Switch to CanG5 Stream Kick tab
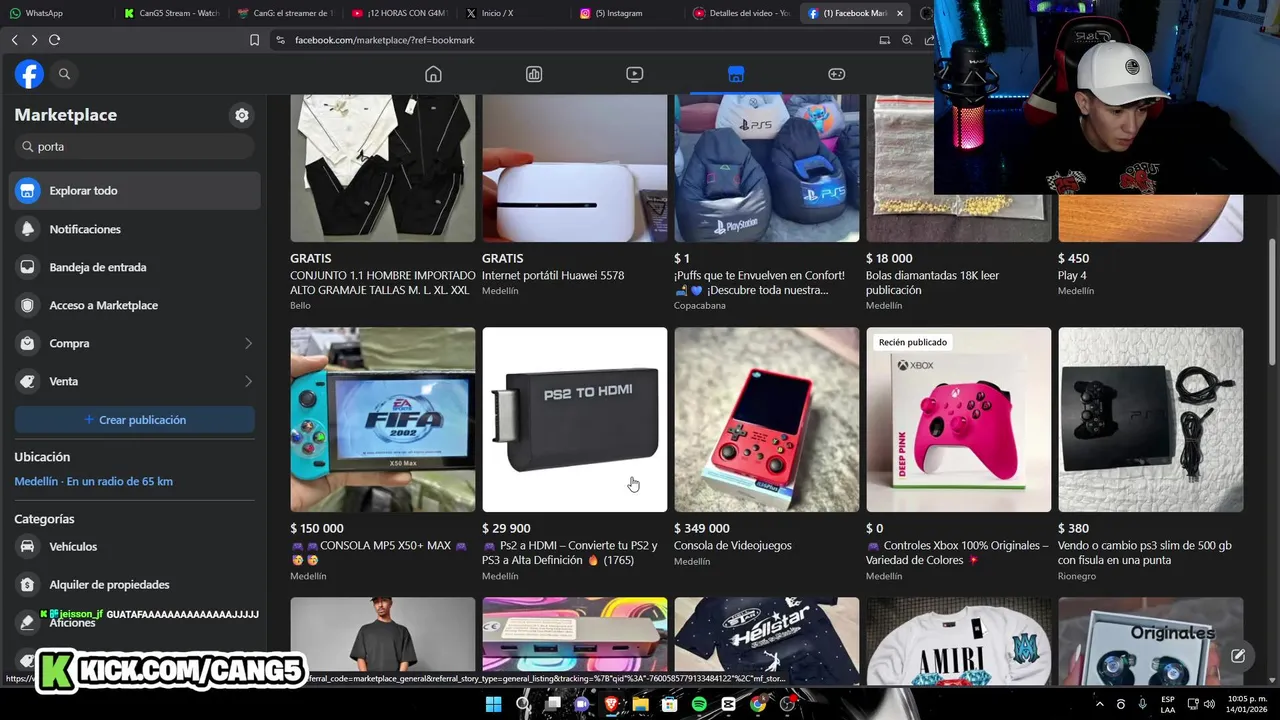The image size is (1280, 720). [170, 13]
